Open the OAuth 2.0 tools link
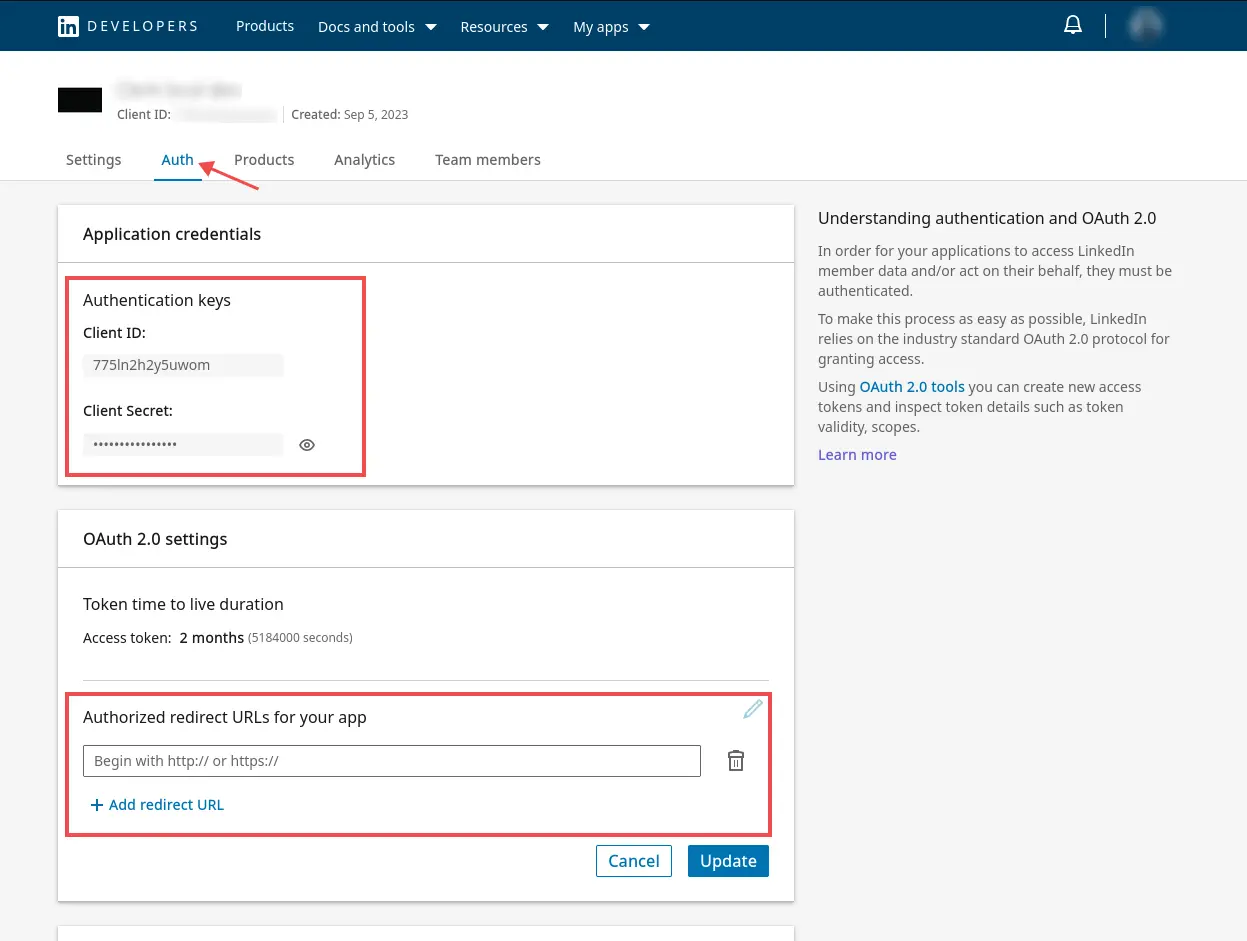The width and height of the screenshot is (1247, 941). tap(912, 387)
